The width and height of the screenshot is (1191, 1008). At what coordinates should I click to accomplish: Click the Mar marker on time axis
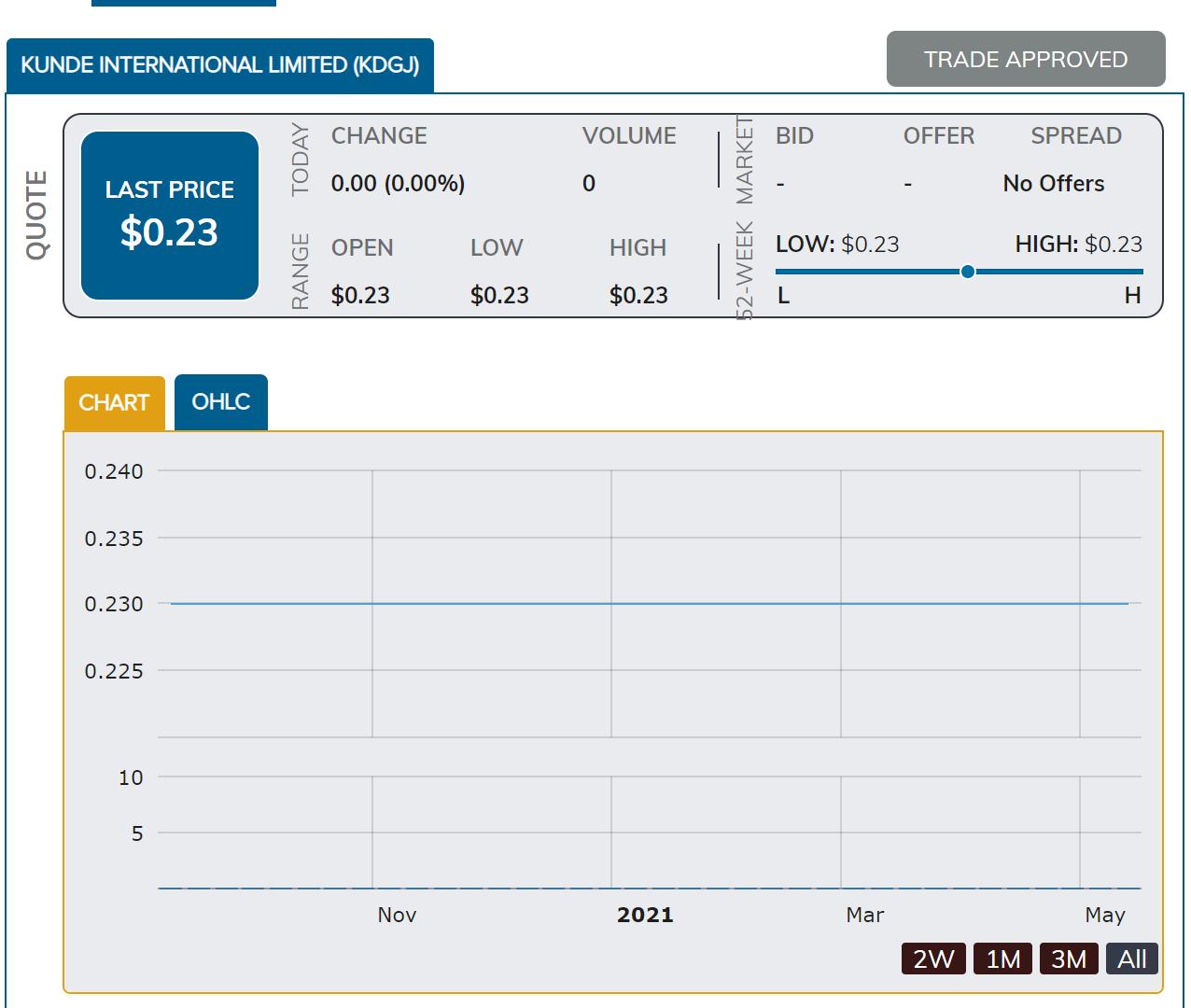click(864, 915)
